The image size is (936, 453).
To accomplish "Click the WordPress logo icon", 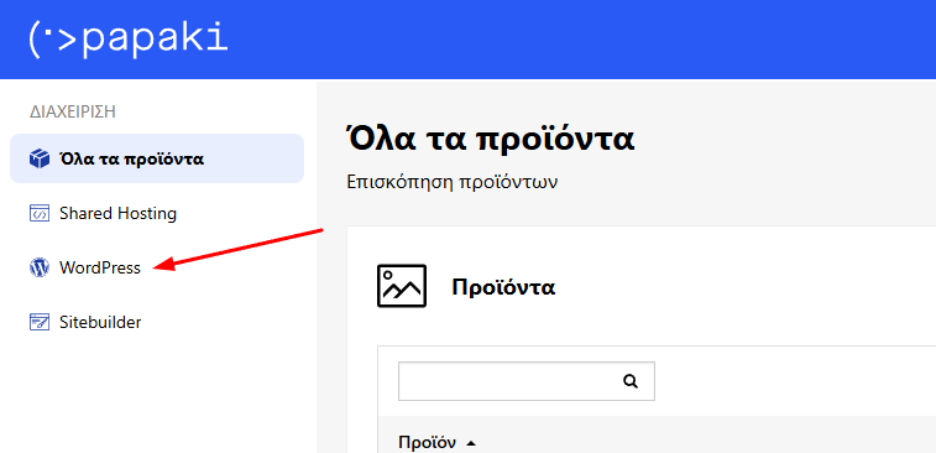I will point(39,268).
